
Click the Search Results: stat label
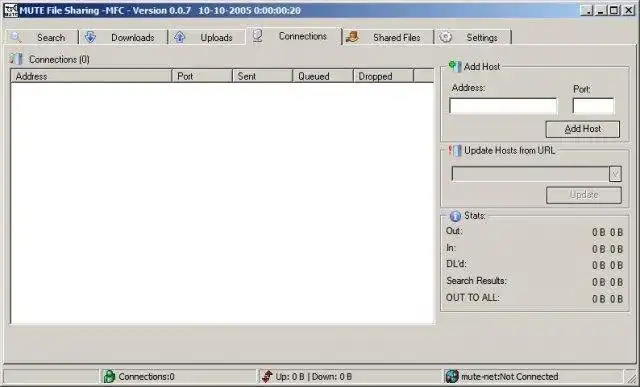click(x=476, y=281)
